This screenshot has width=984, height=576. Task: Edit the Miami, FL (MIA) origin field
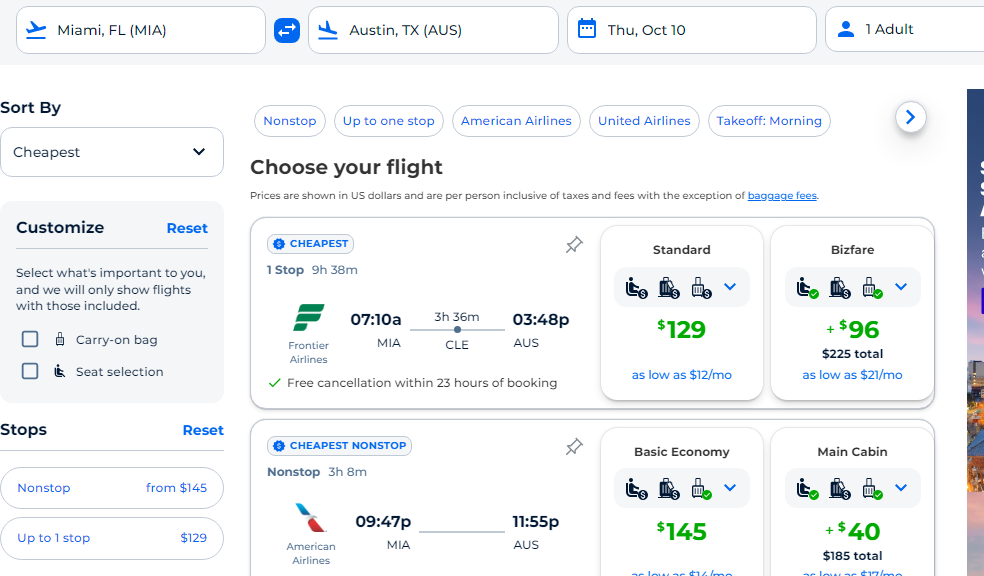(x=141, y=30)
